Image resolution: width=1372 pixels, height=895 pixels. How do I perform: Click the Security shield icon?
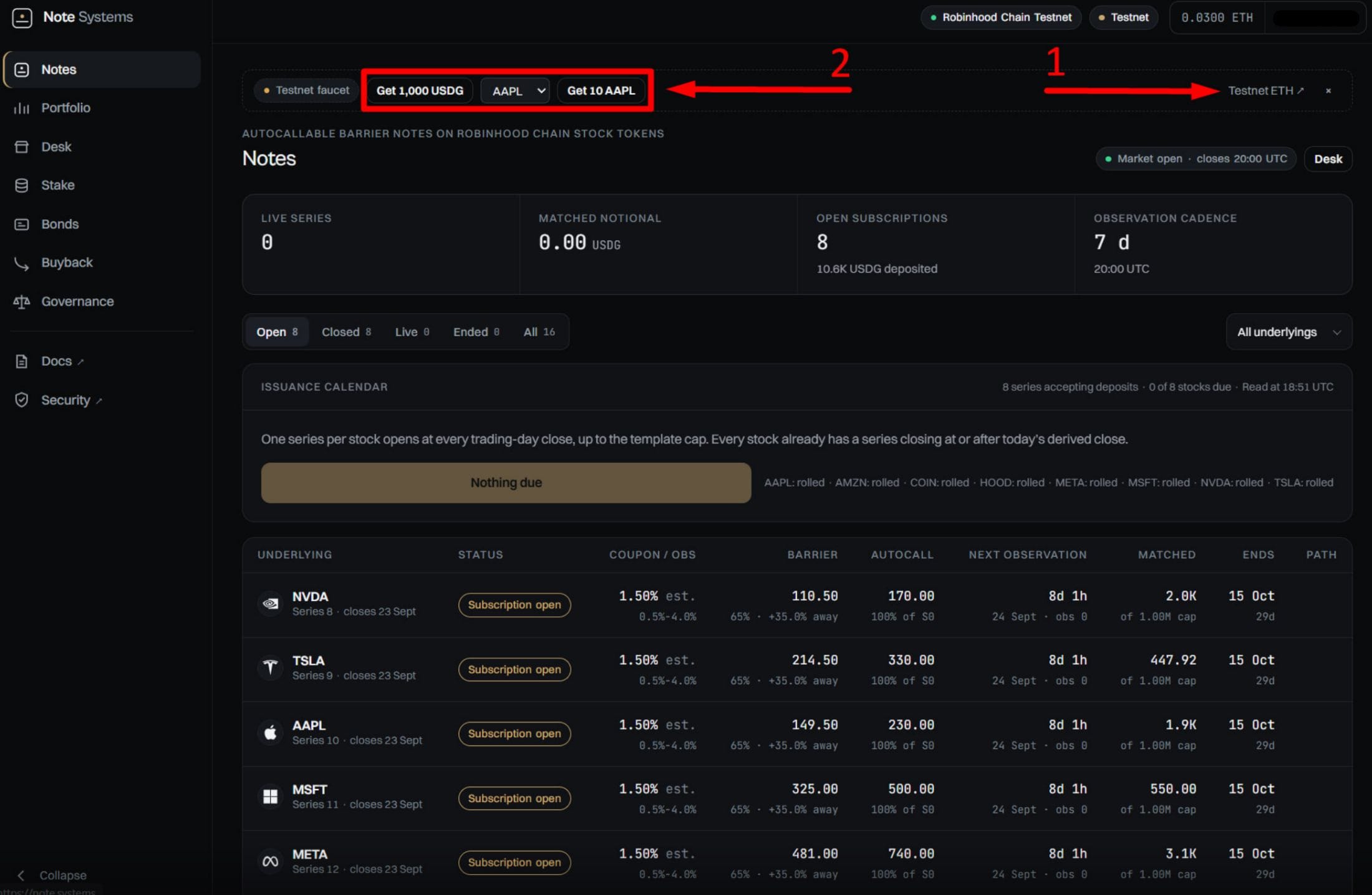22,400
